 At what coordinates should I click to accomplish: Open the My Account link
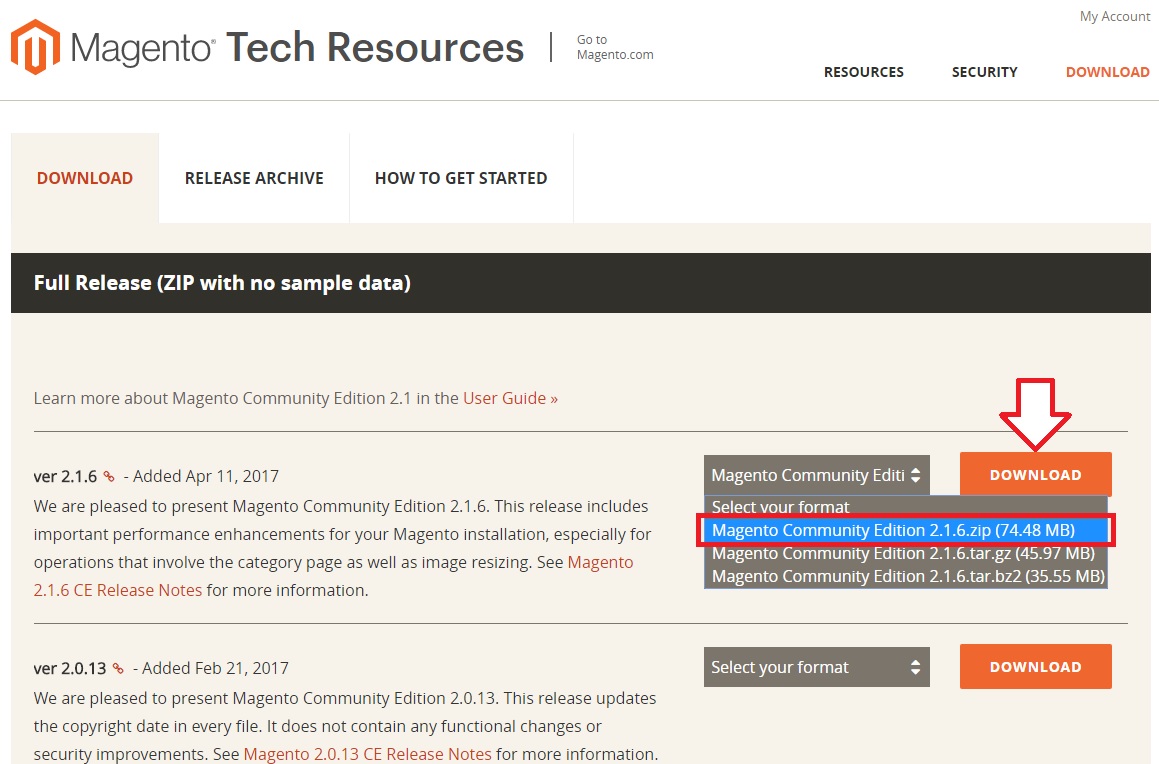click(x=1115, y=16)
